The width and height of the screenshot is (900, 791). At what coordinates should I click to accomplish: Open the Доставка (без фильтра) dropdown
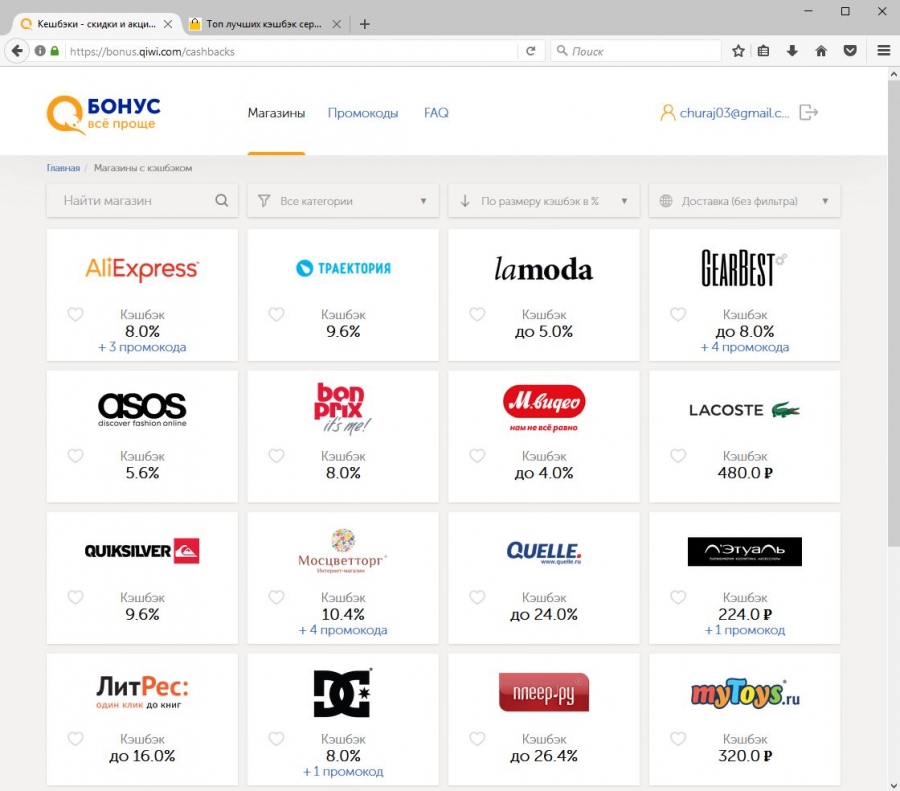coord(744,201)
